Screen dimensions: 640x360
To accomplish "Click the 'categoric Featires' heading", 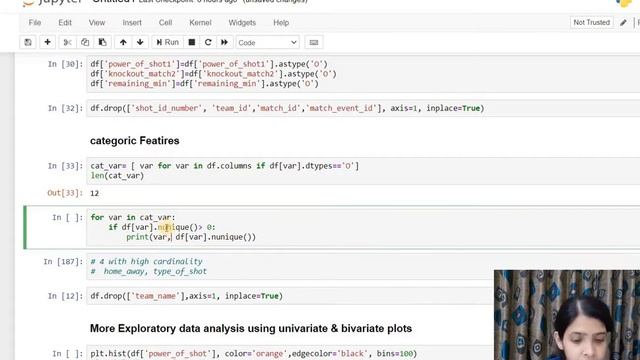I will pos(135,140).
